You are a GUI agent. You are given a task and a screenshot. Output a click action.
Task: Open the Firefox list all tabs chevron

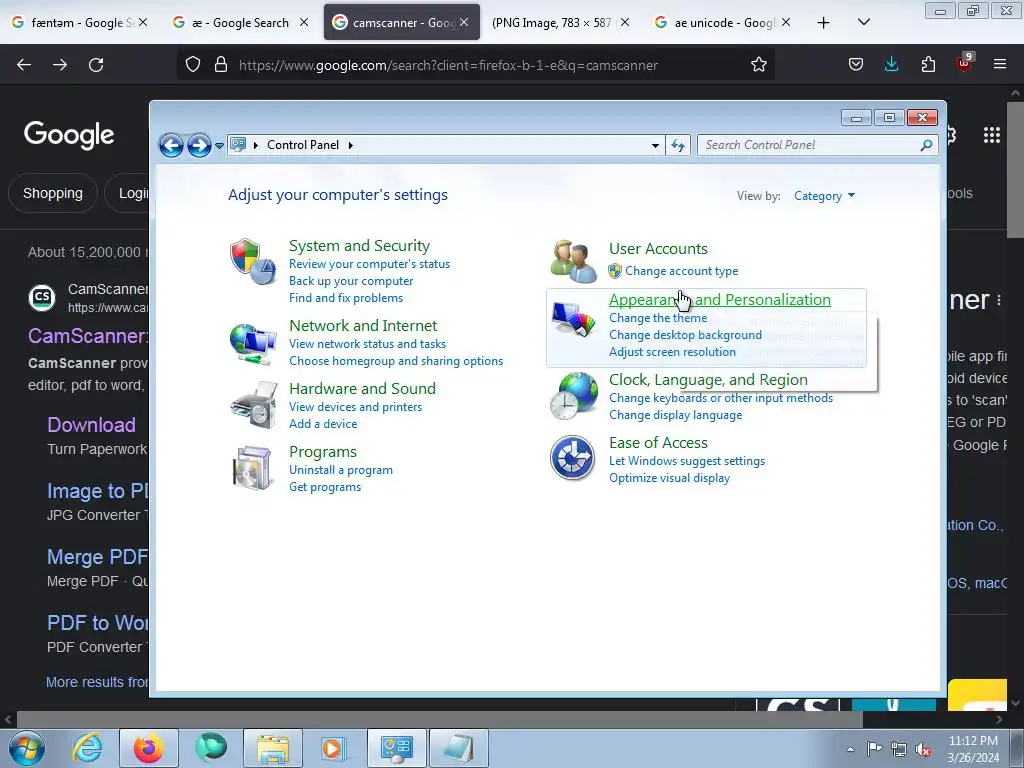tap(863, 22)
